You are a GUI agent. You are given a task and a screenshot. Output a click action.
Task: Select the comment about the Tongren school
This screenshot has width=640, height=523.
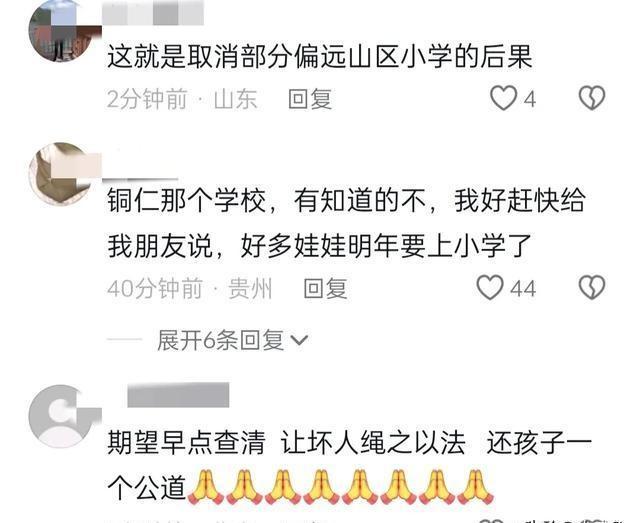(347, 223)
